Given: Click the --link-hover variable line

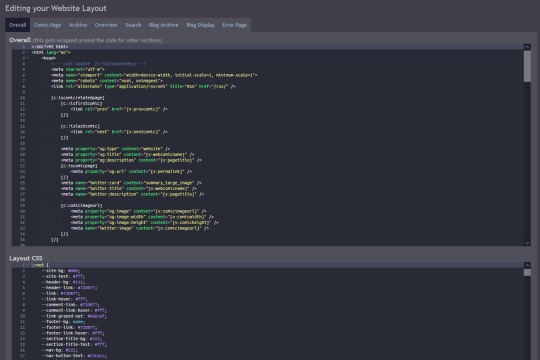Looking at the screenshot, I should click(64, 299).
